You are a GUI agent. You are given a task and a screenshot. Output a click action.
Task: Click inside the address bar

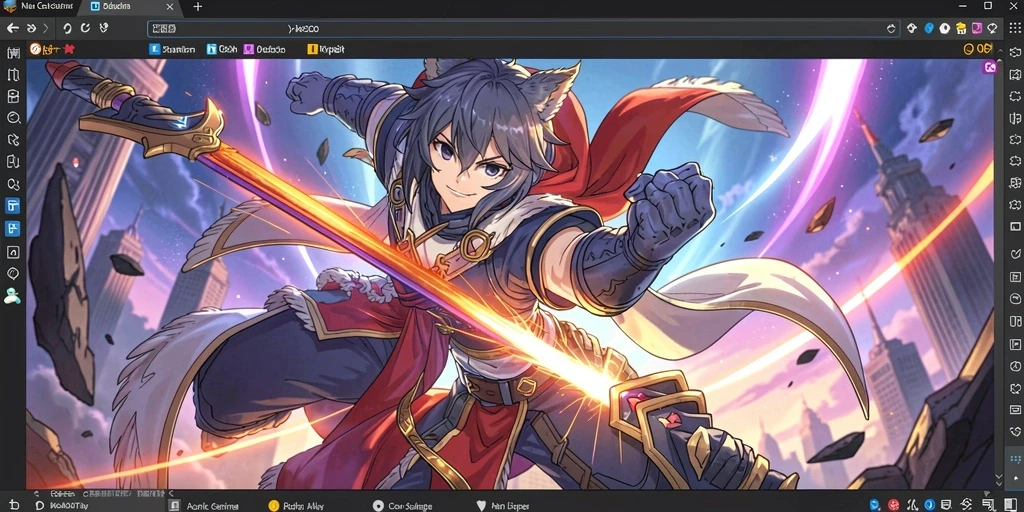[522, 29]
